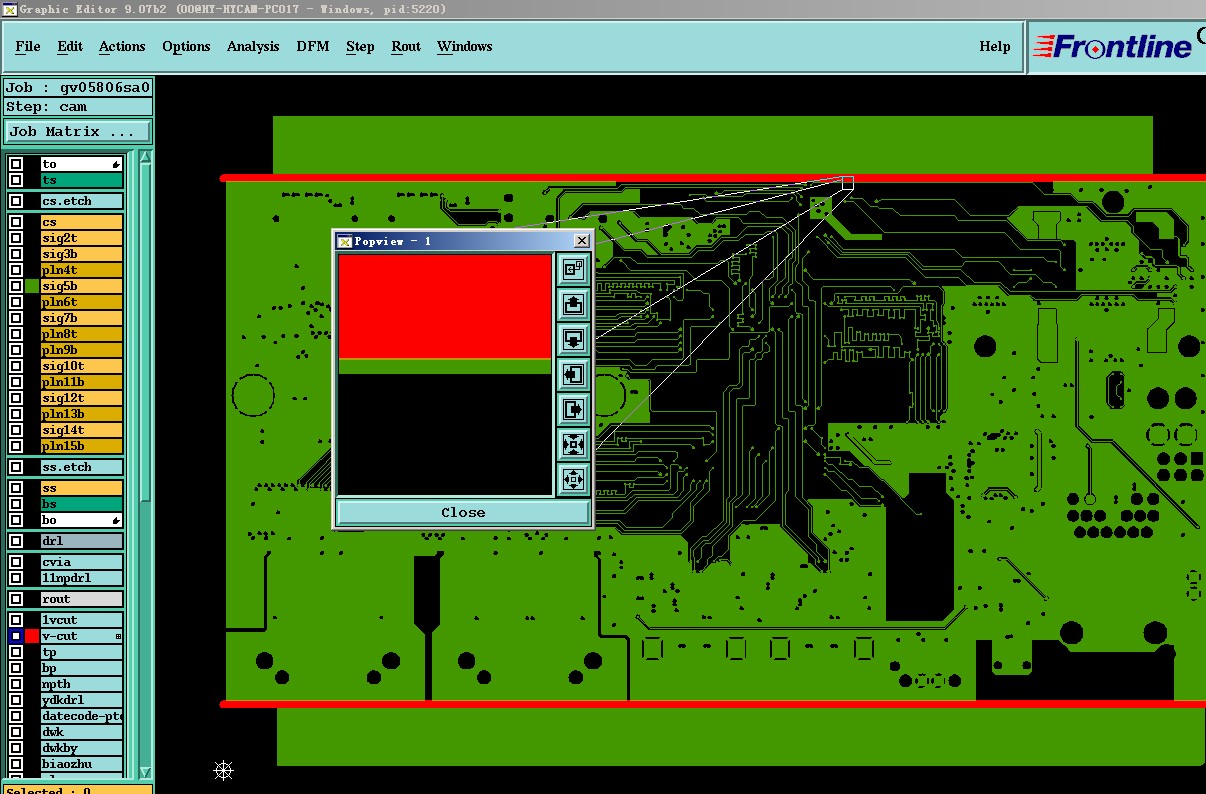Viewport: 1206px width, 794px height.
Task: Toggle the 'to' layer checkbox
Action: [16, 164]
